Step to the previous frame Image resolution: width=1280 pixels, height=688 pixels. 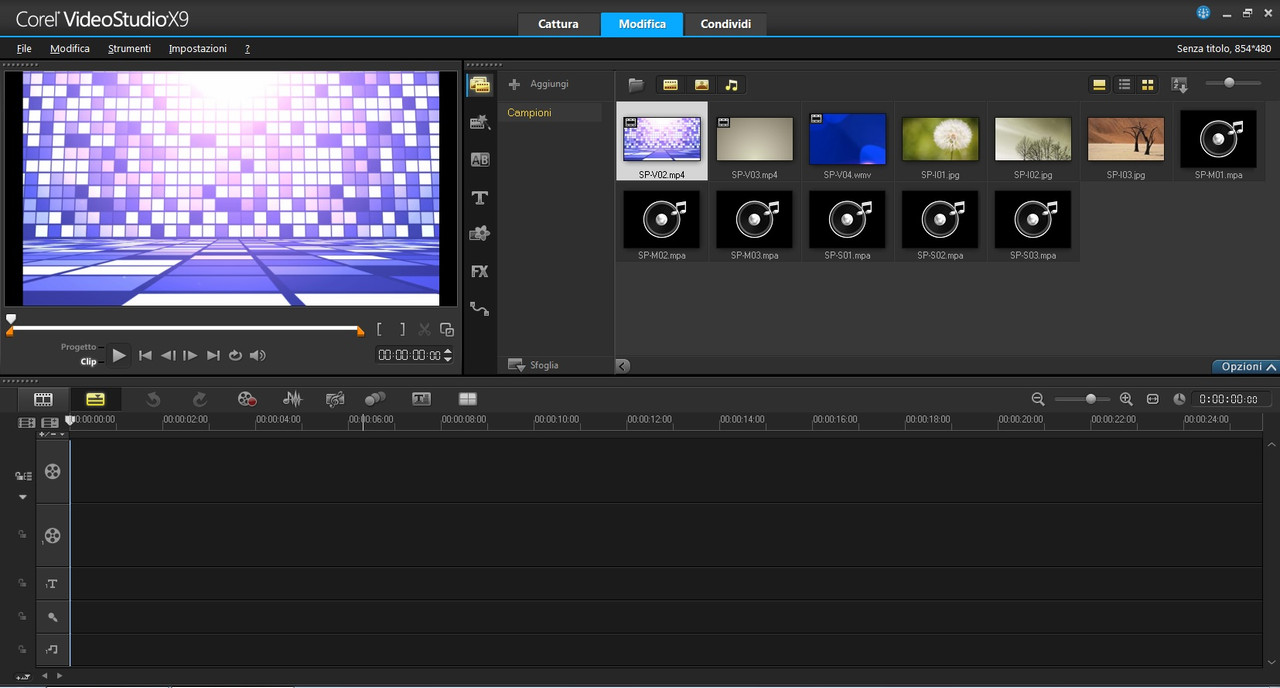(168, 355)
